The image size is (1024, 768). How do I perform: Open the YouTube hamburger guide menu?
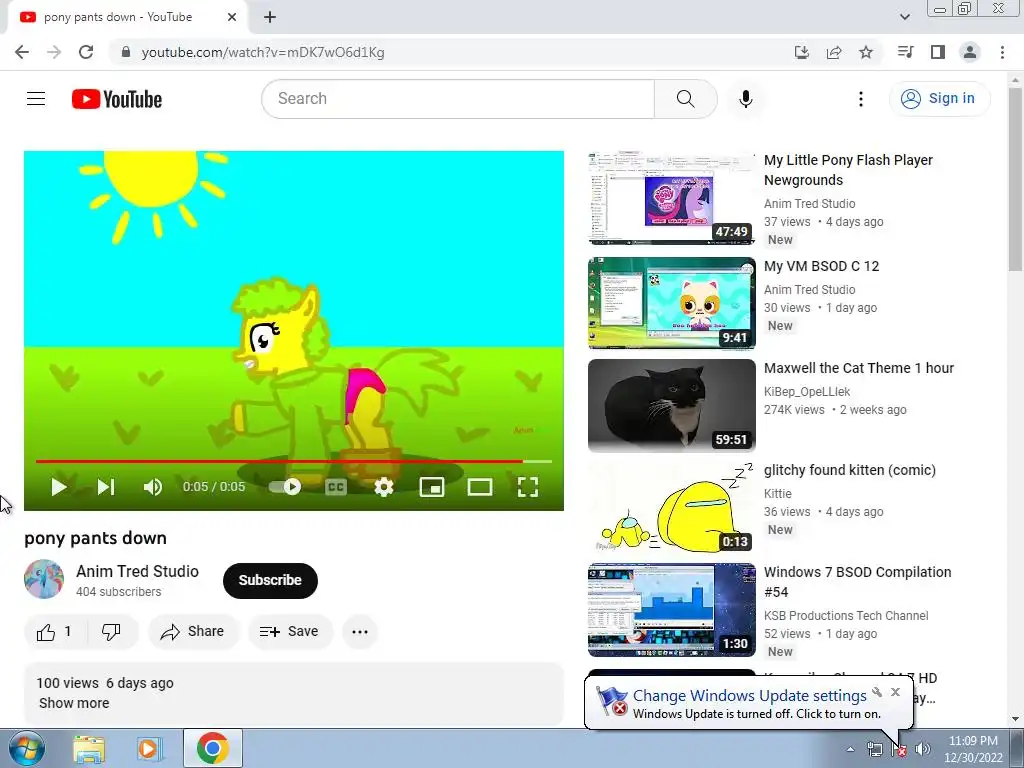click(x=36, y=99)
